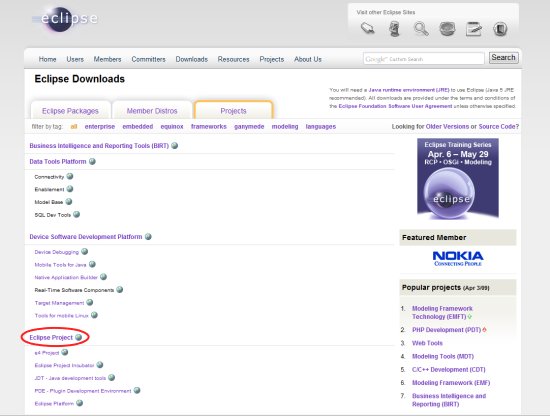Click globe icon next to Native Application Builder

tap(103, 277)
